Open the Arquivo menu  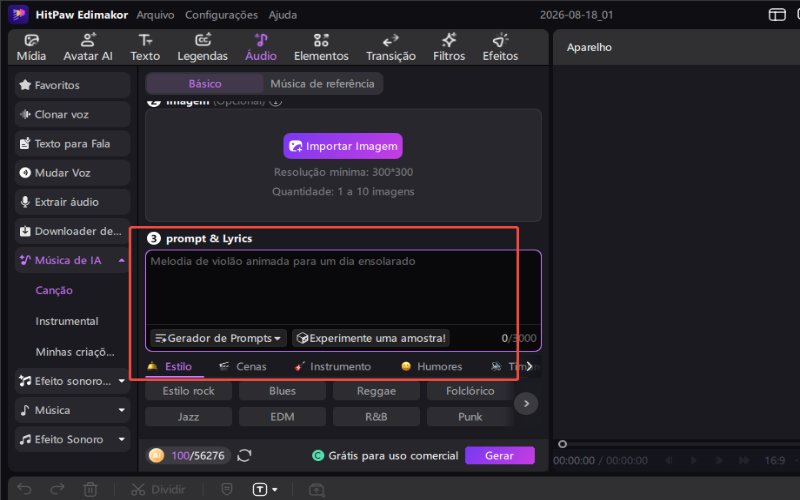155,15
